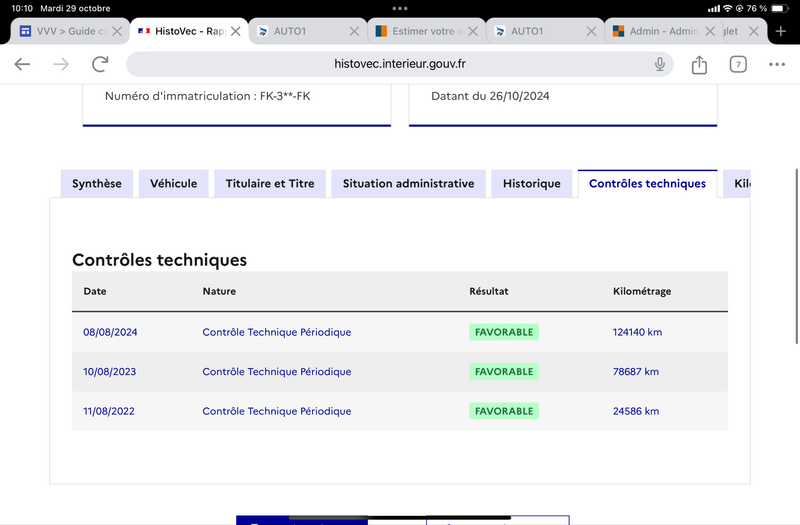Open the Situation administrative tab
Viewport: 800px width, 525px height.
[x=408, y=184]
